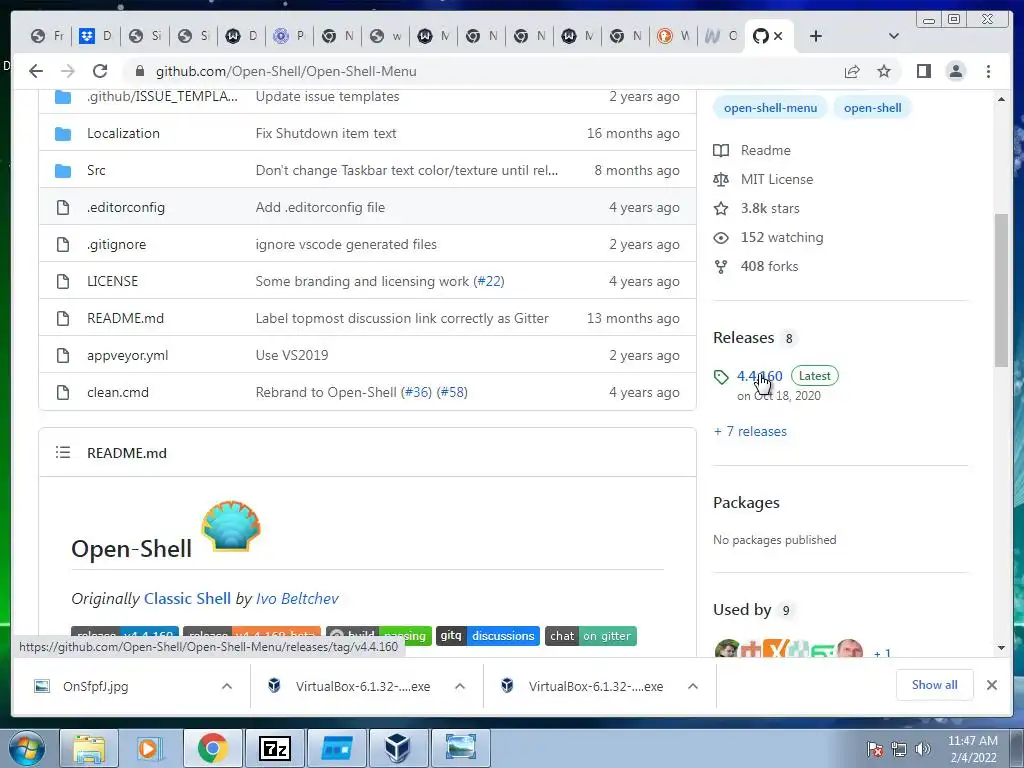
Task: Click the chat on gitter badge
Action: click(x=590, y=635)
